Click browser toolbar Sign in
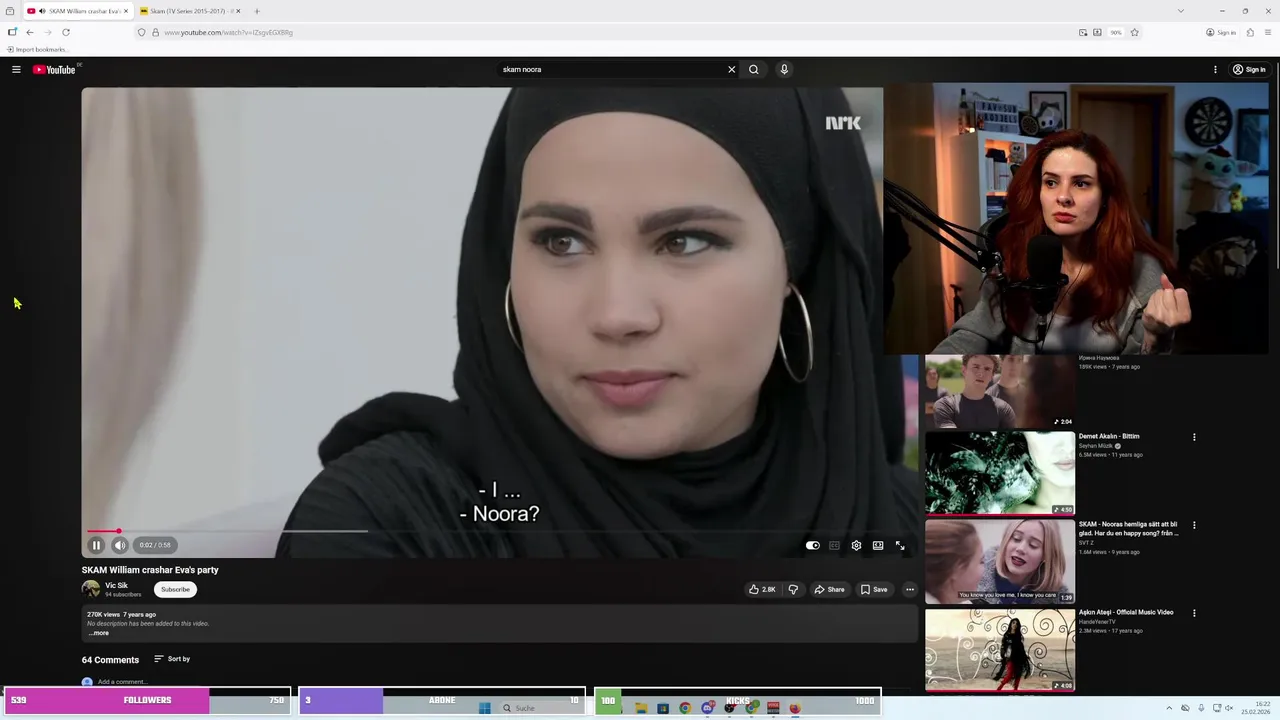 (x=1221, y=32)
